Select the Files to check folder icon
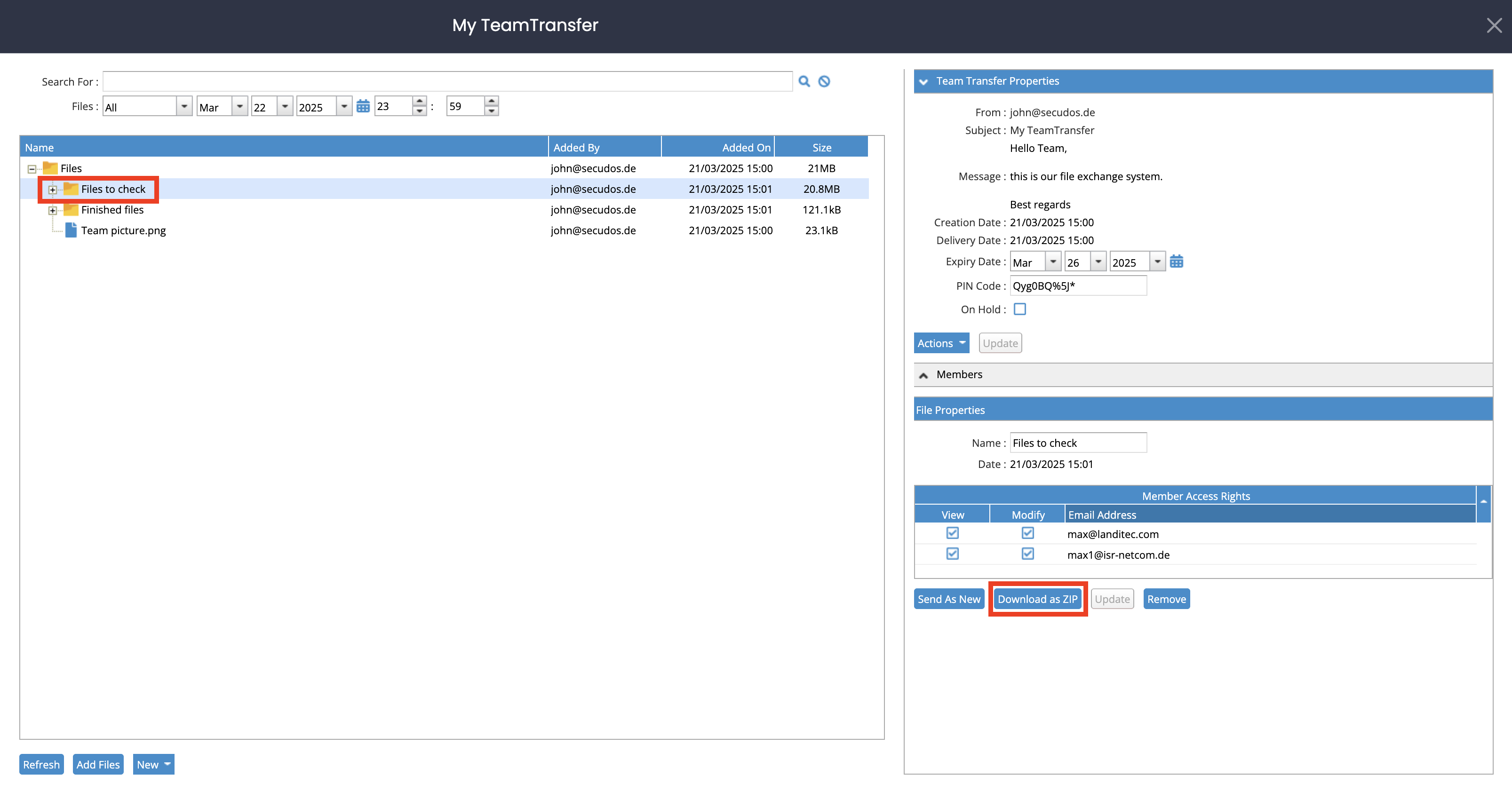 click(x=71, y=189)
